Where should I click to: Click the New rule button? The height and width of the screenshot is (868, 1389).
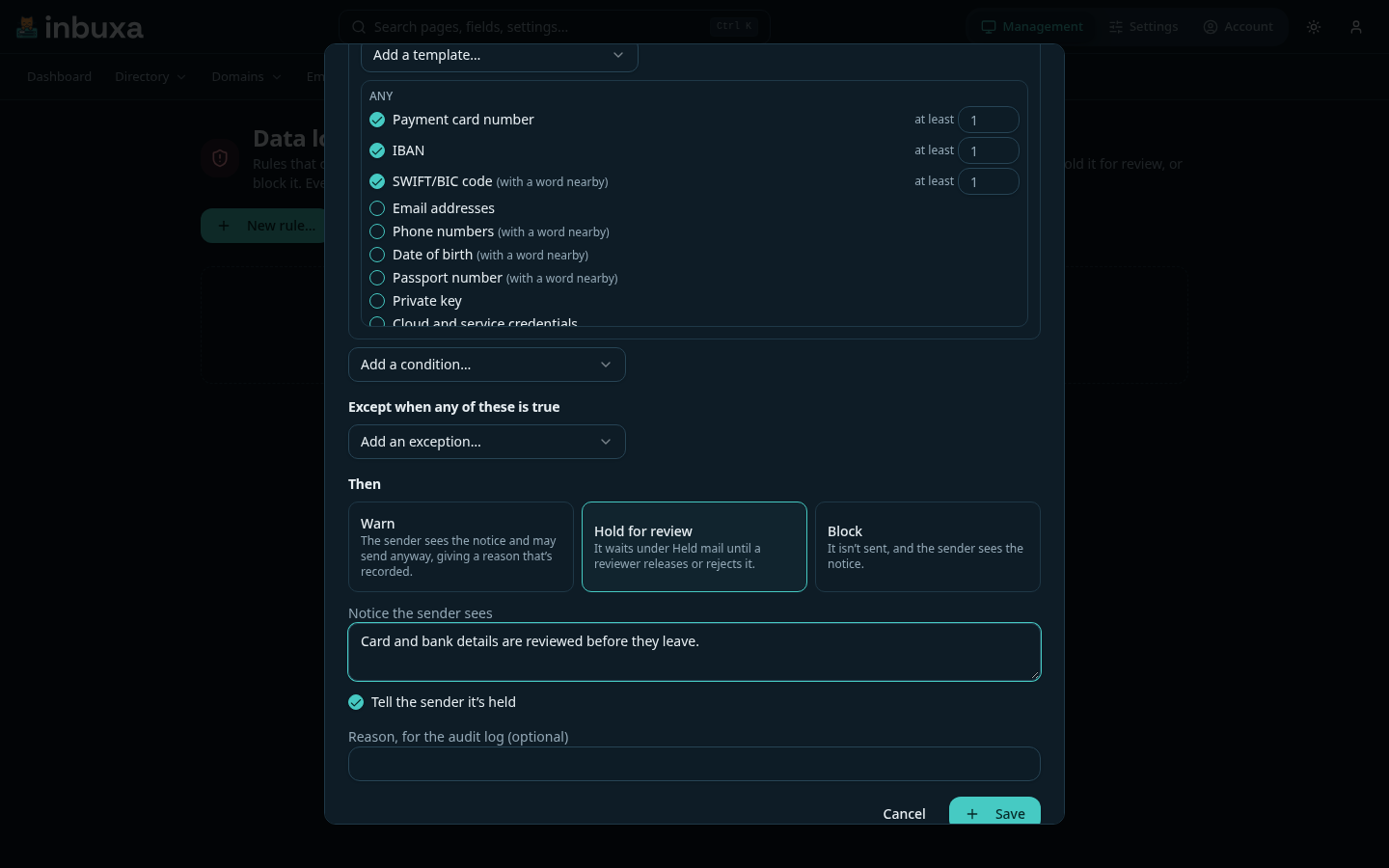[x=264, y=226]
